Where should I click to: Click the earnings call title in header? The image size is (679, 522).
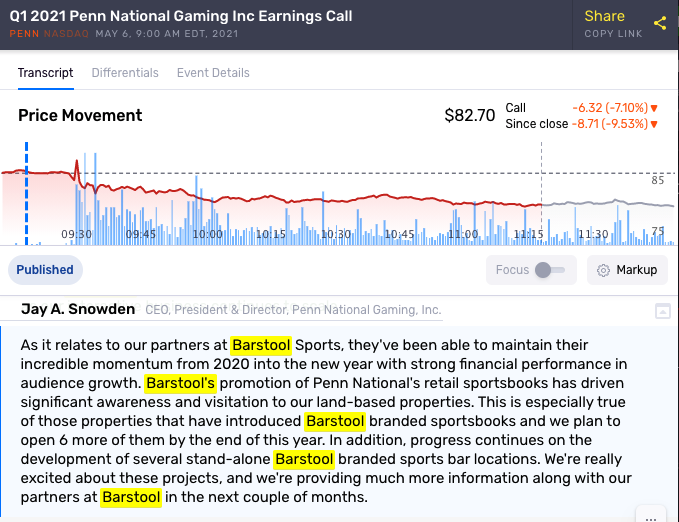tap(181, 16)
